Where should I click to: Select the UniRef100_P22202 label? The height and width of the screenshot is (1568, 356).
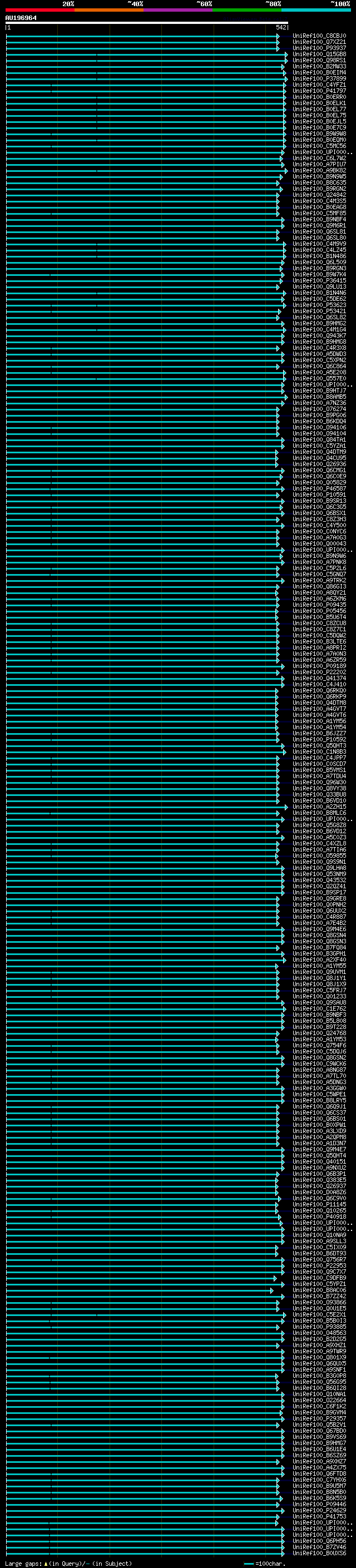(x=319, y=672)
